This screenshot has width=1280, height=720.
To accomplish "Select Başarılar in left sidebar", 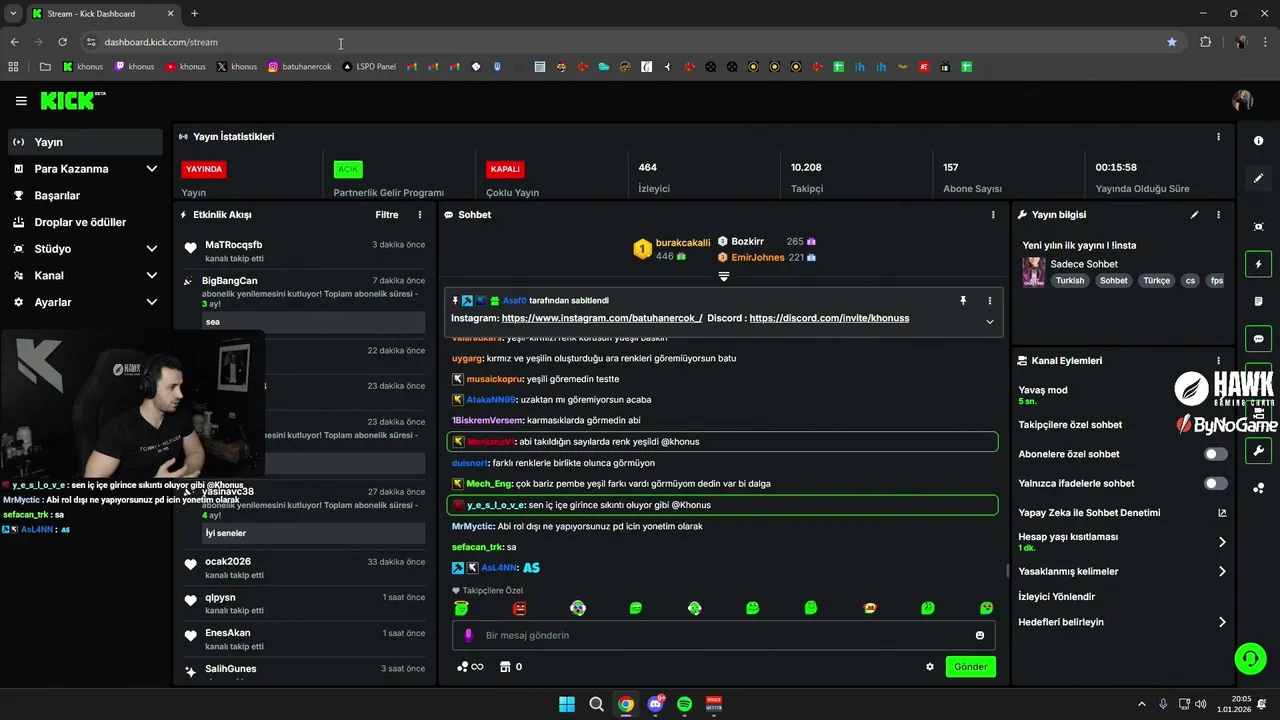I will click(x=85, y=195).
